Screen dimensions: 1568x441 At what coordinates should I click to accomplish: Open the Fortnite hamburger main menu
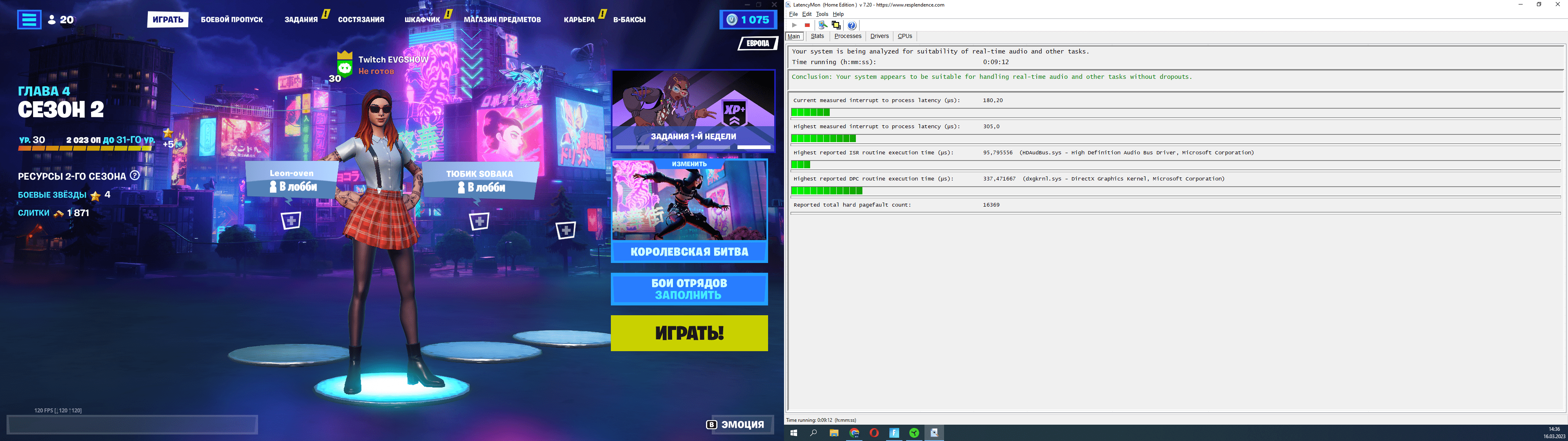tap(29, 20)
